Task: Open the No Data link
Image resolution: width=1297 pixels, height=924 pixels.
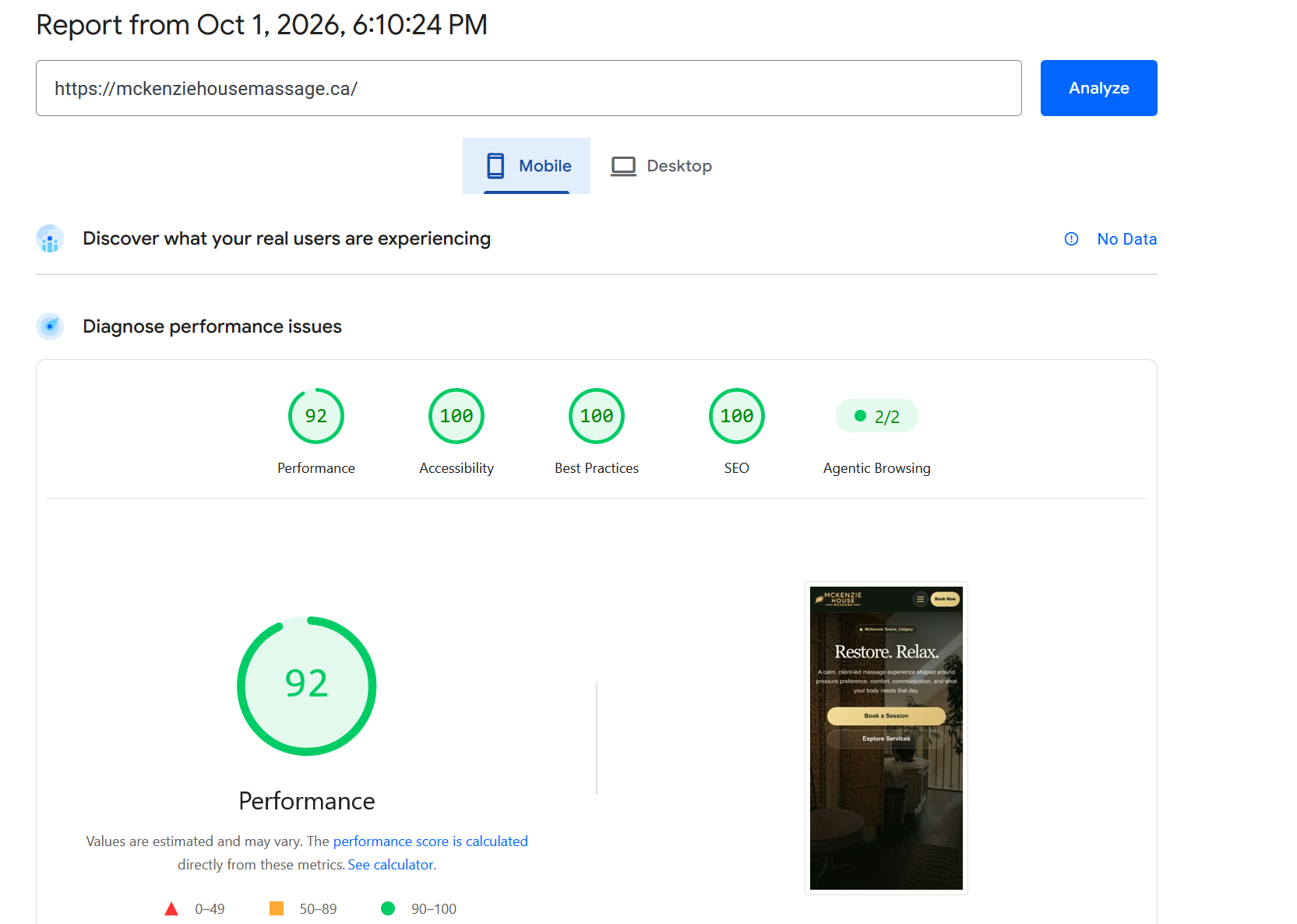Action: tap(1126, 239)
